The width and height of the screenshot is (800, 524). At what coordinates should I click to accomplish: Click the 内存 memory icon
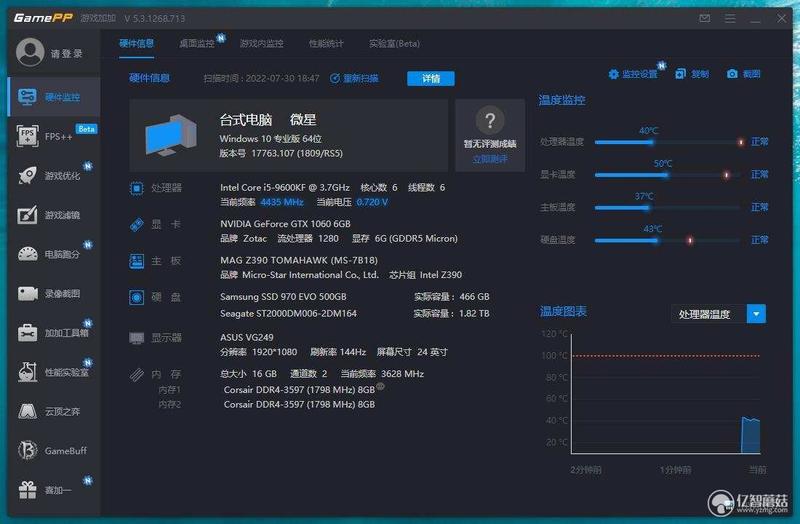[x=137, y=375]
